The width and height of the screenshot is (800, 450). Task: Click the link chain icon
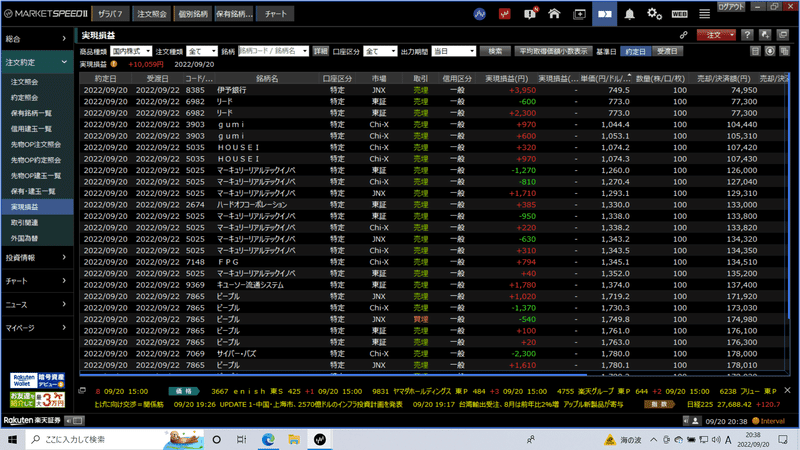click(x=683, y=35)
